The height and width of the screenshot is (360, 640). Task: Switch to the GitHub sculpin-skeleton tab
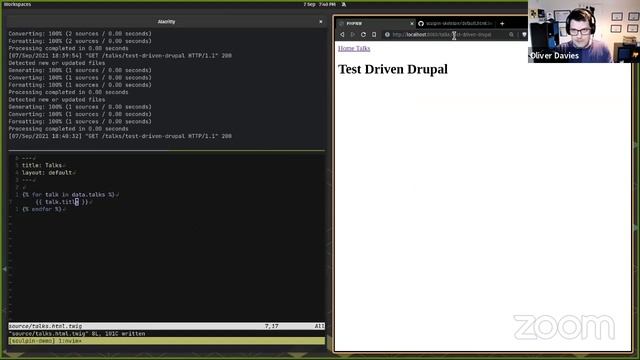click(456, 24)
